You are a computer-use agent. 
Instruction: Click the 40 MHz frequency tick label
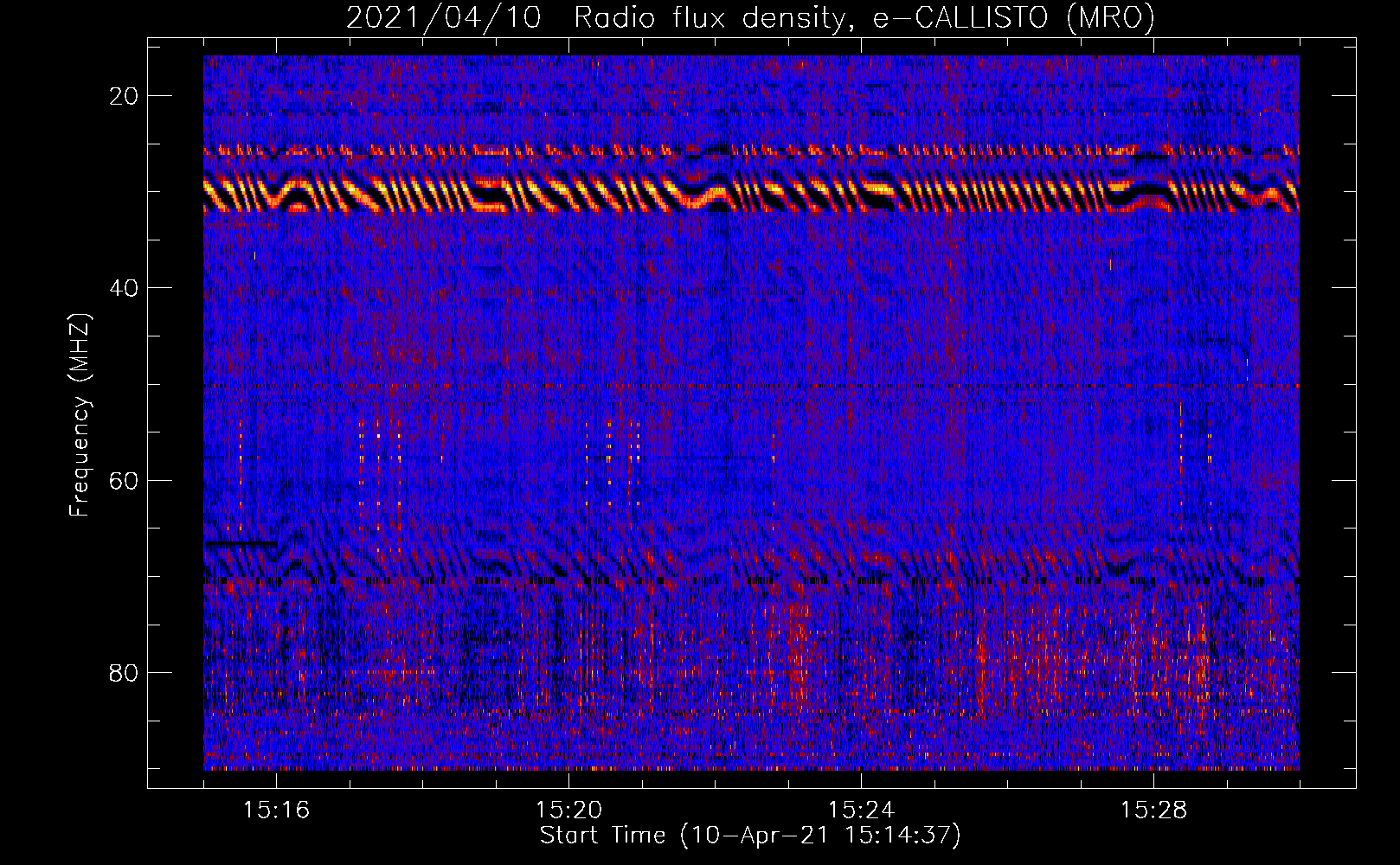point(125,288)
